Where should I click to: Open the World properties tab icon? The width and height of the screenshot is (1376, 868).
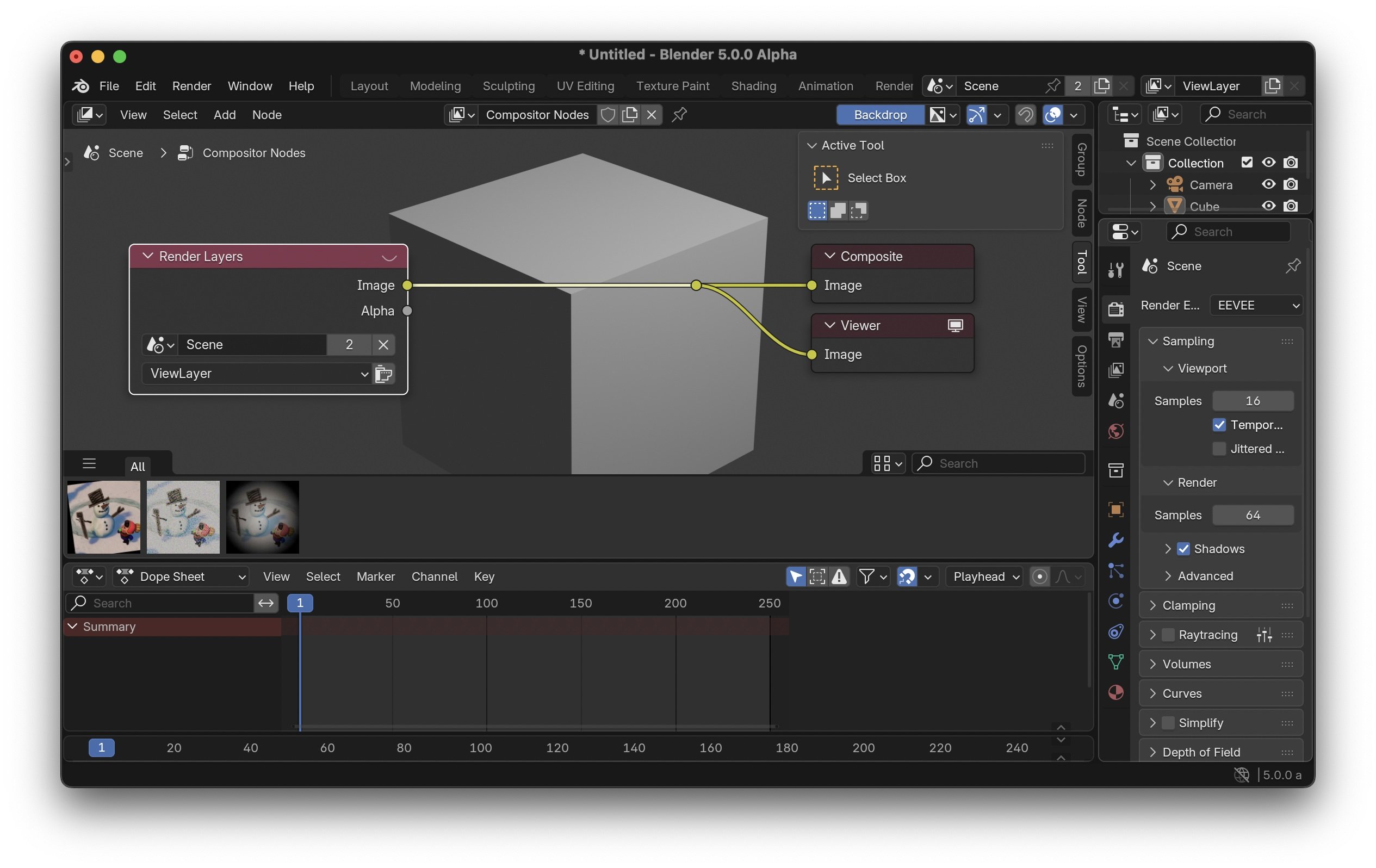pyautogui.click(x=1115, y=431)
